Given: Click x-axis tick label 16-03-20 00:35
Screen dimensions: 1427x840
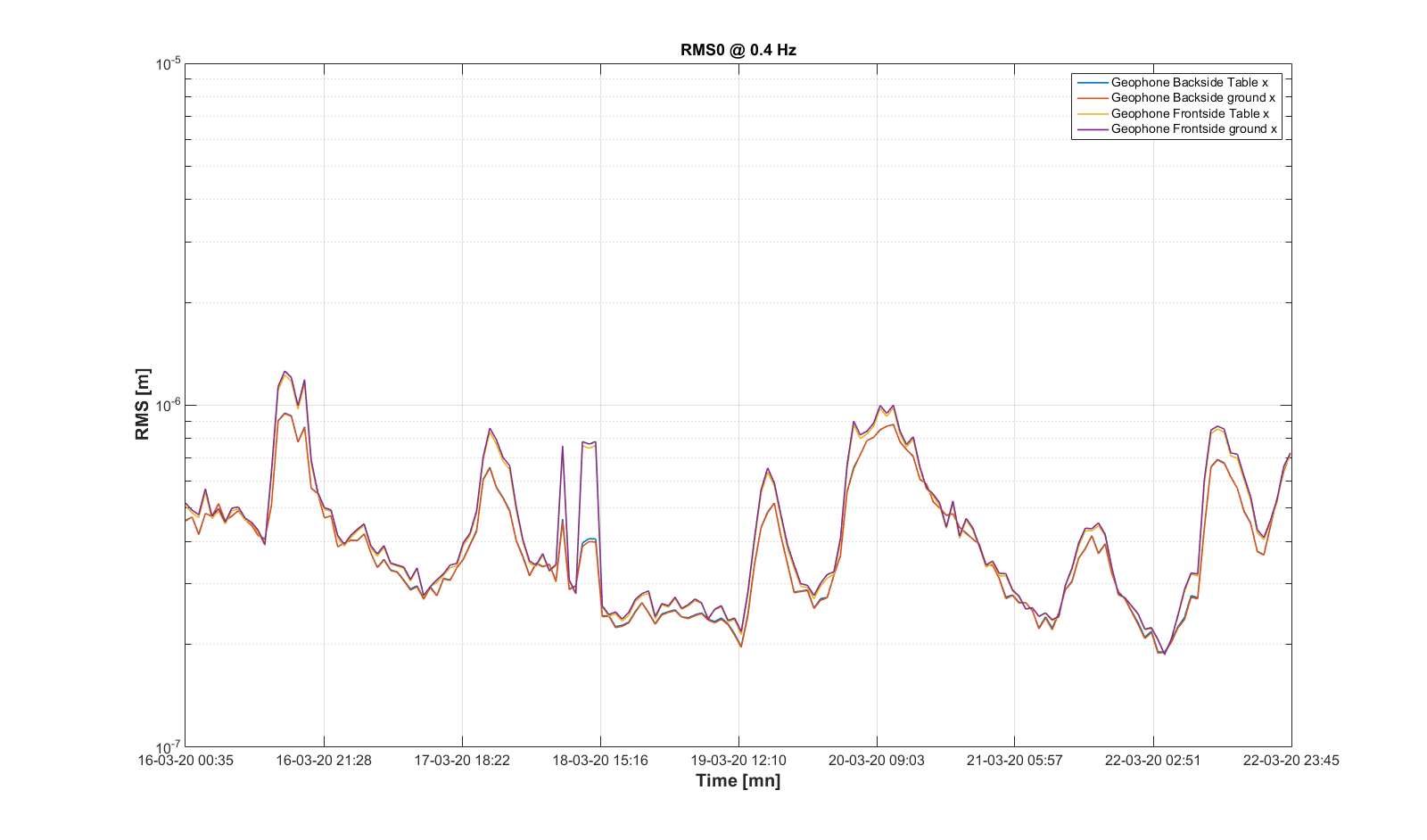Looking at the screenshot, I should coord(186,761).
